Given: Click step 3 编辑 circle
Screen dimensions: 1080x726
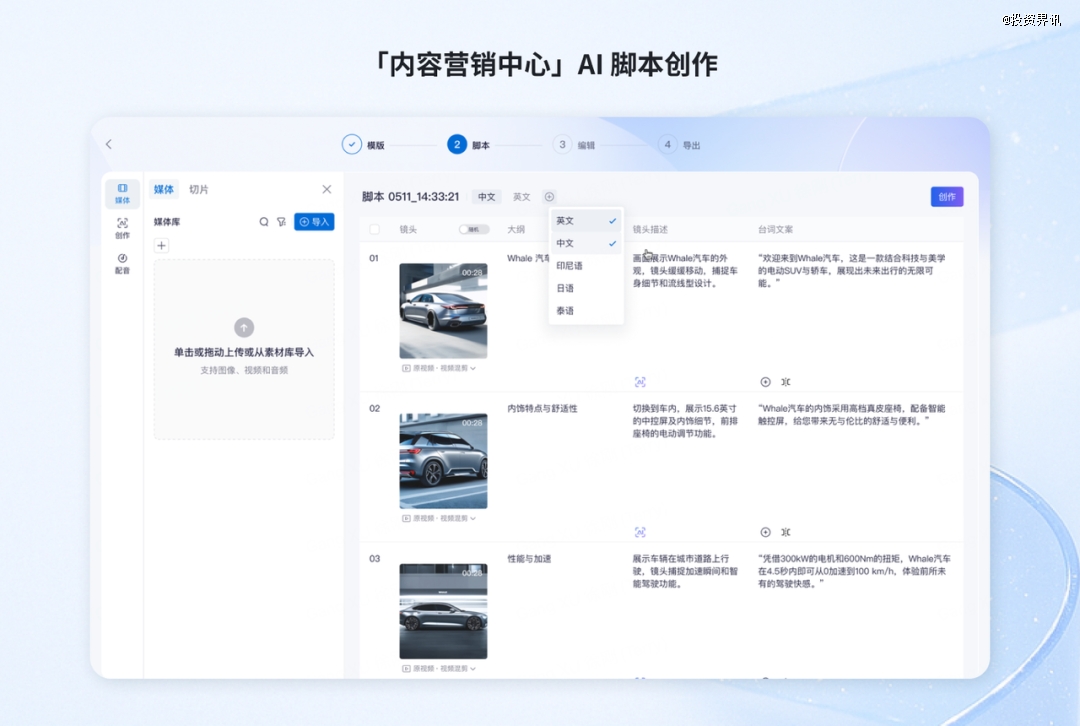Looking at the screenshot, I should [x=562, y=144].
